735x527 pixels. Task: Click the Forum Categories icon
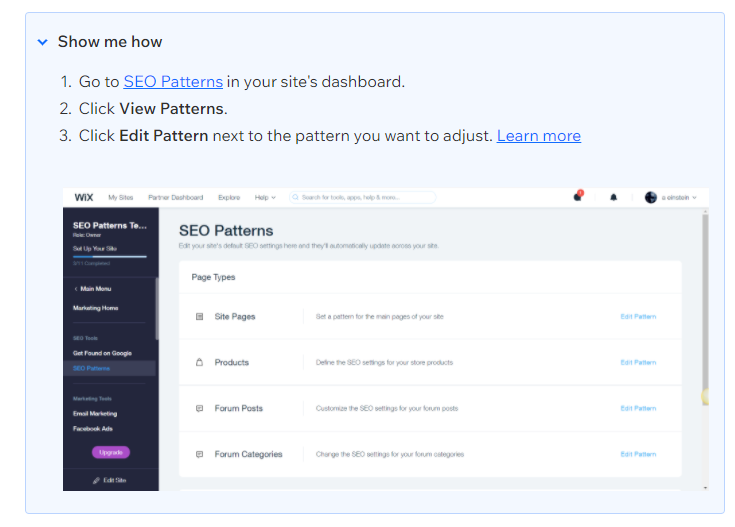pos(199,454)
